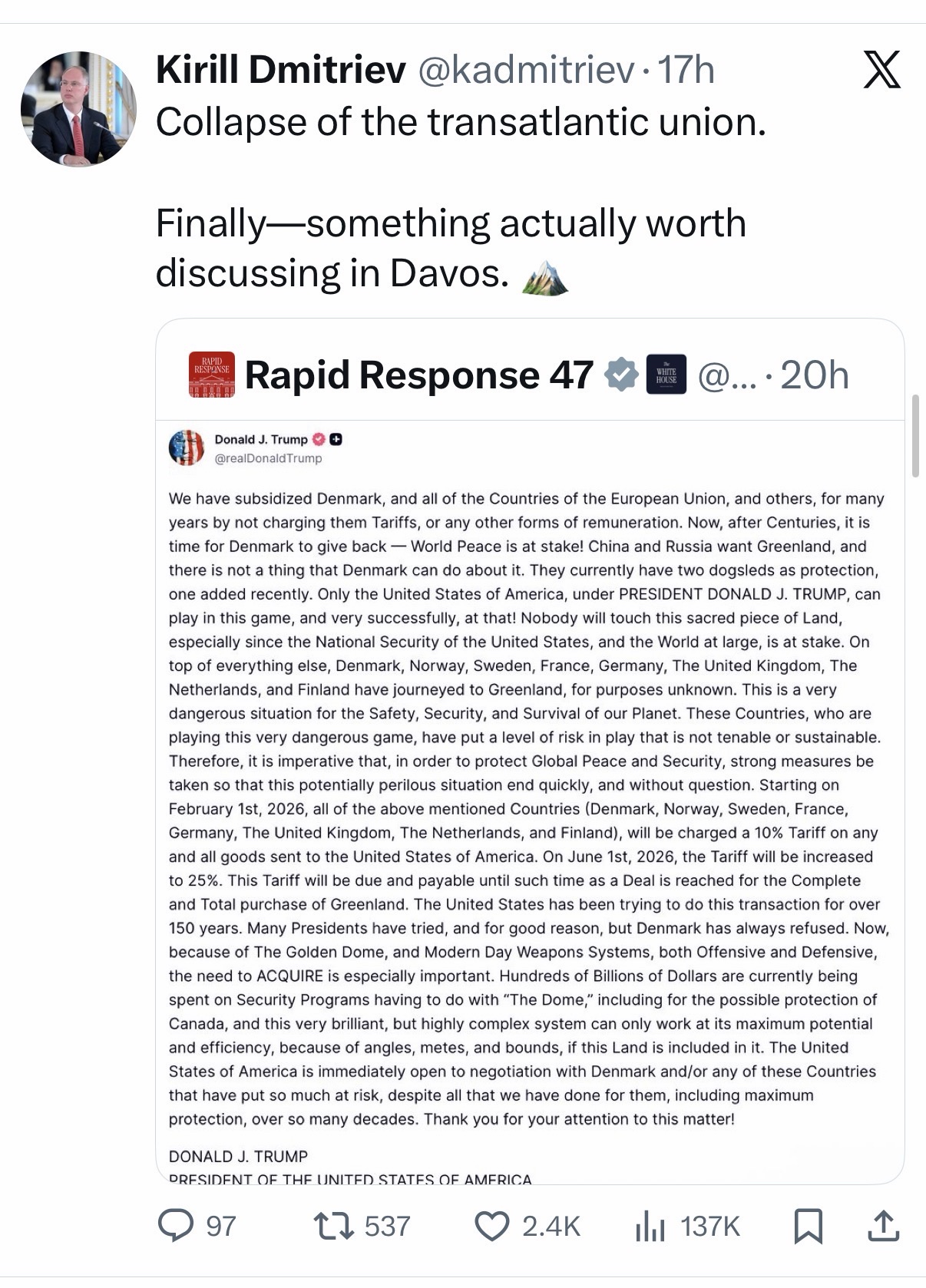
Task: Click the White House affiliation badge
Action: pos(666,375)
